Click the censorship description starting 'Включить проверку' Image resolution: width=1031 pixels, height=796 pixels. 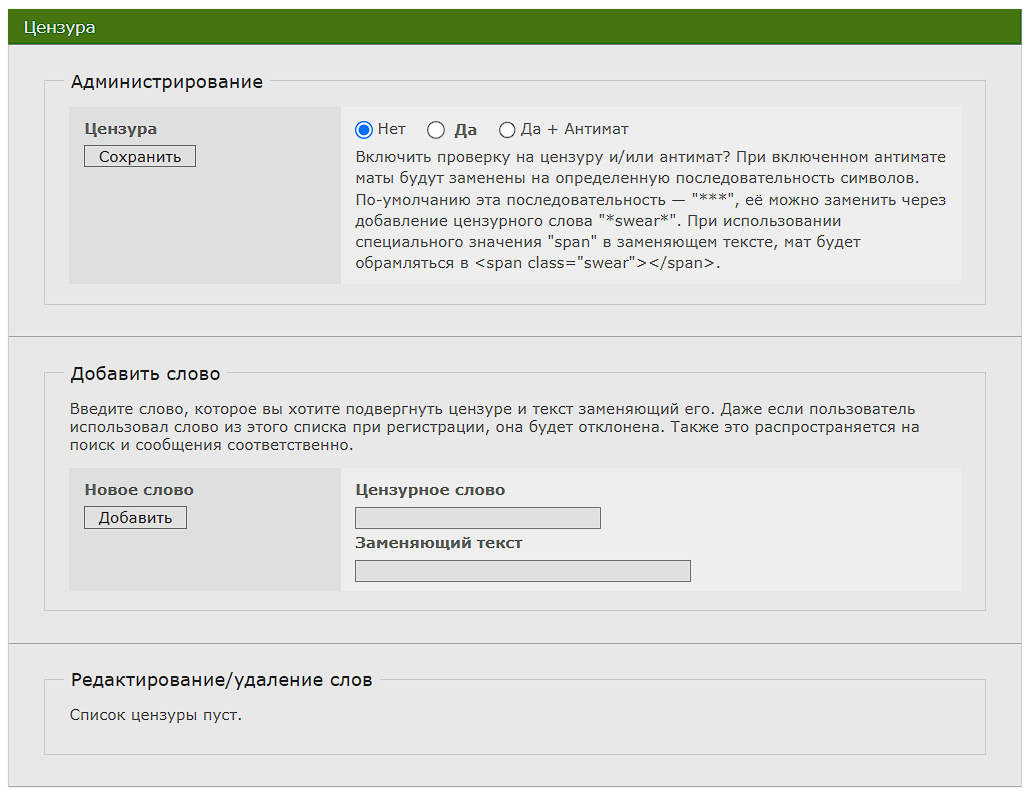[x=650, y=211]
